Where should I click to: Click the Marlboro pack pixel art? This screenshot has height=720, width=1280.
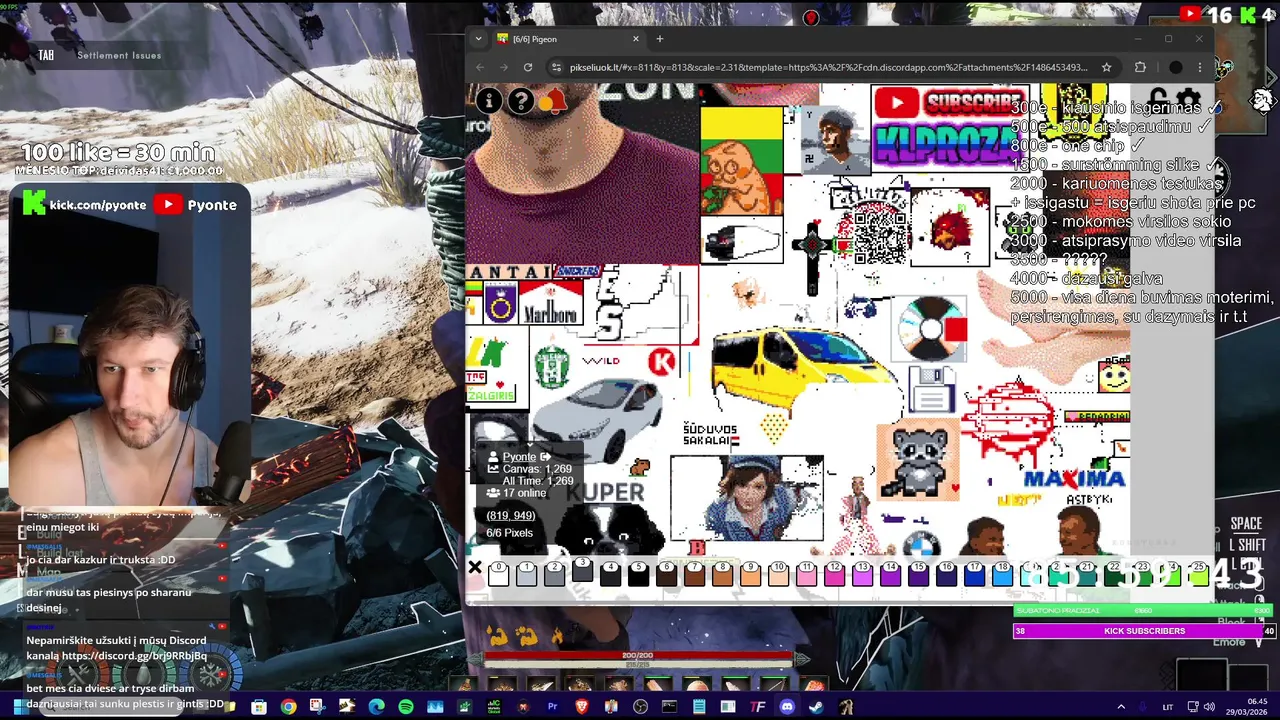[550, 305]
